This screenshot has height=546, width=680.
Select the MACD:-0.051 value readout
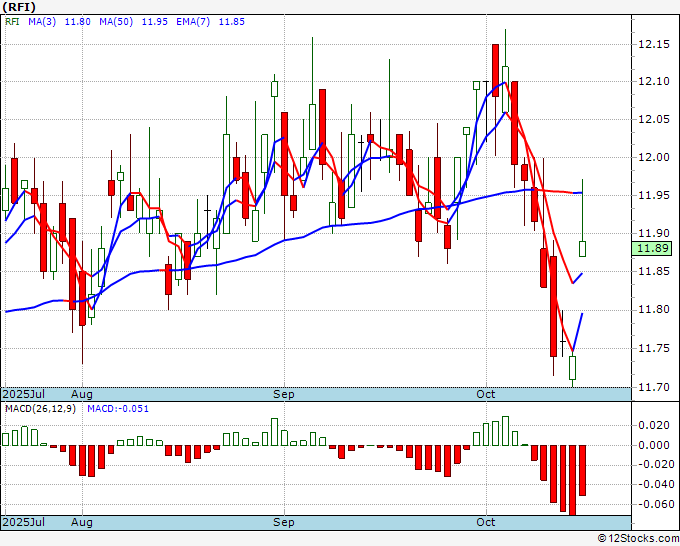pos(118,409)
